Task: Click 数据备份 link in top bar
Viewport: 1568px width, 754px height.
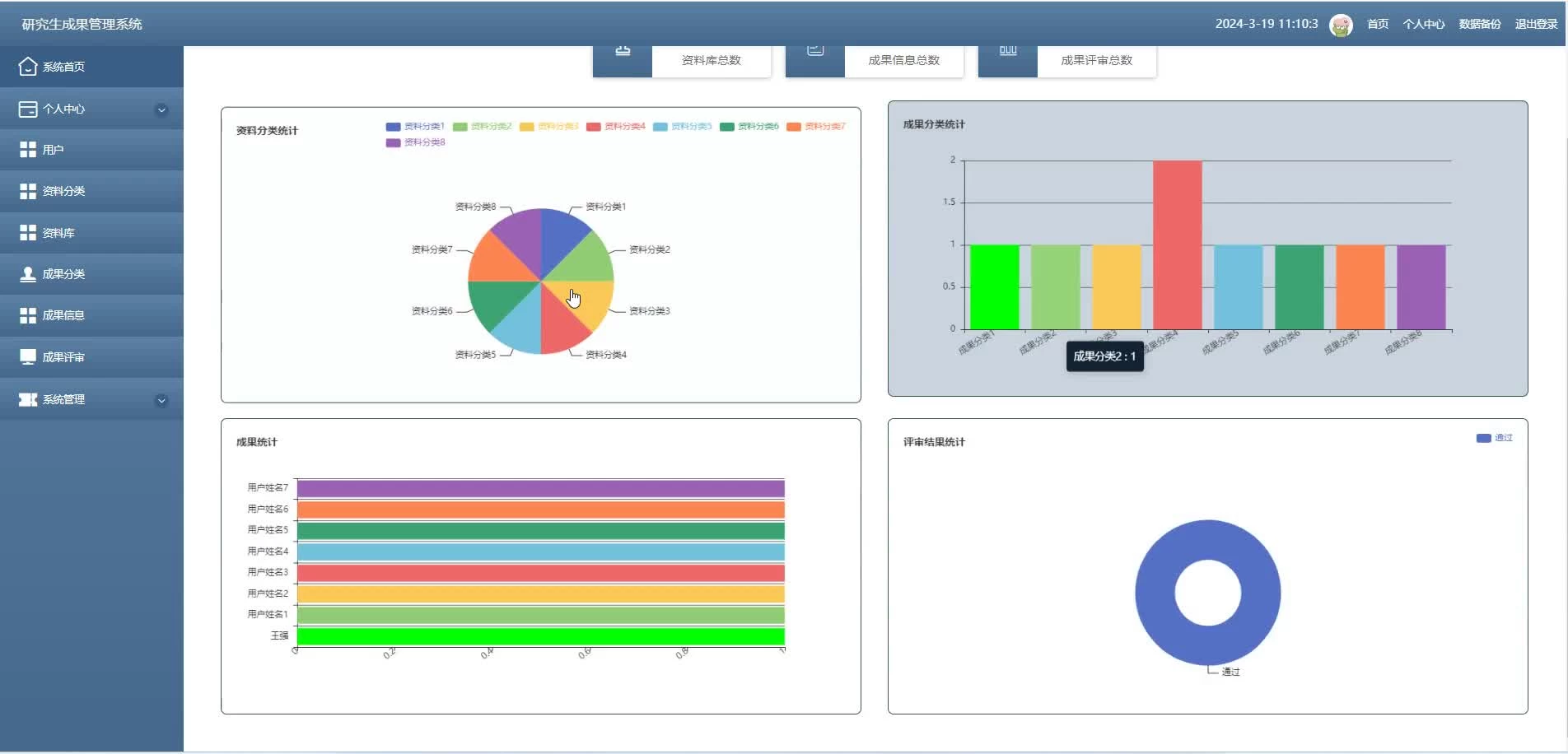Action: (1480, 25)
